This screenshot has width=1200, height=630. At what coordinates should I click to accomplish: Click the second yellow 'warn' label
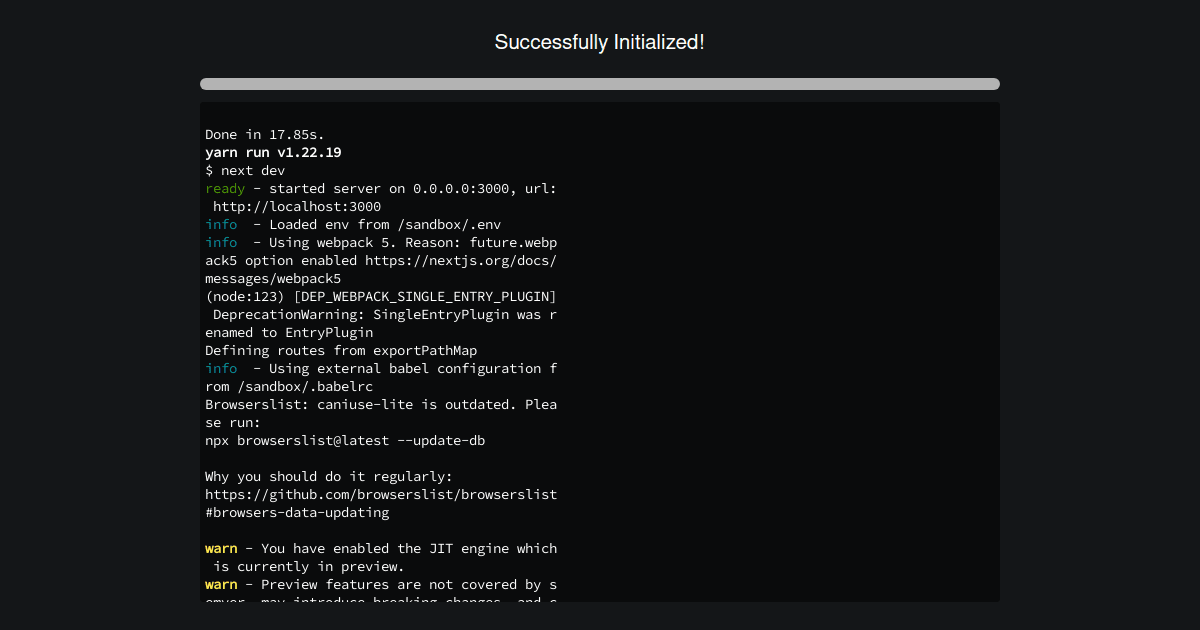pyautogui.click(x=221, y=585)
